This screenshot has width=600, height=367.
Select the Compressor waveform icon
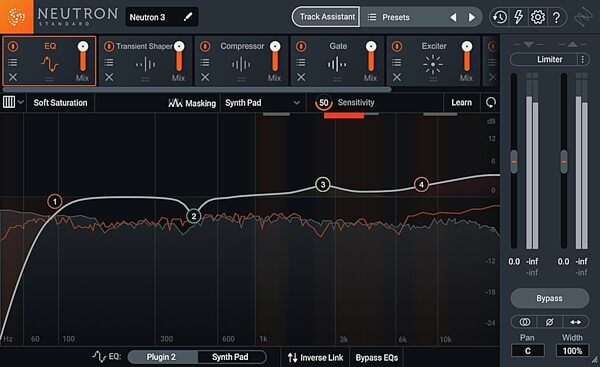[x=241, y=64]
